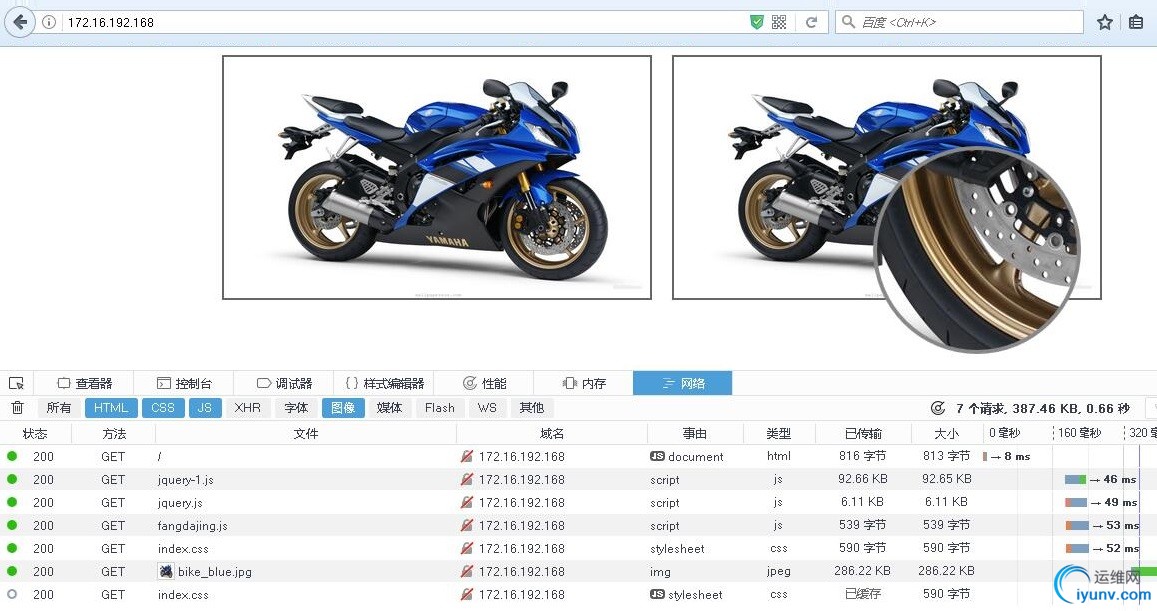
Task: Select the root document '/' request
Action: (578, 456)
